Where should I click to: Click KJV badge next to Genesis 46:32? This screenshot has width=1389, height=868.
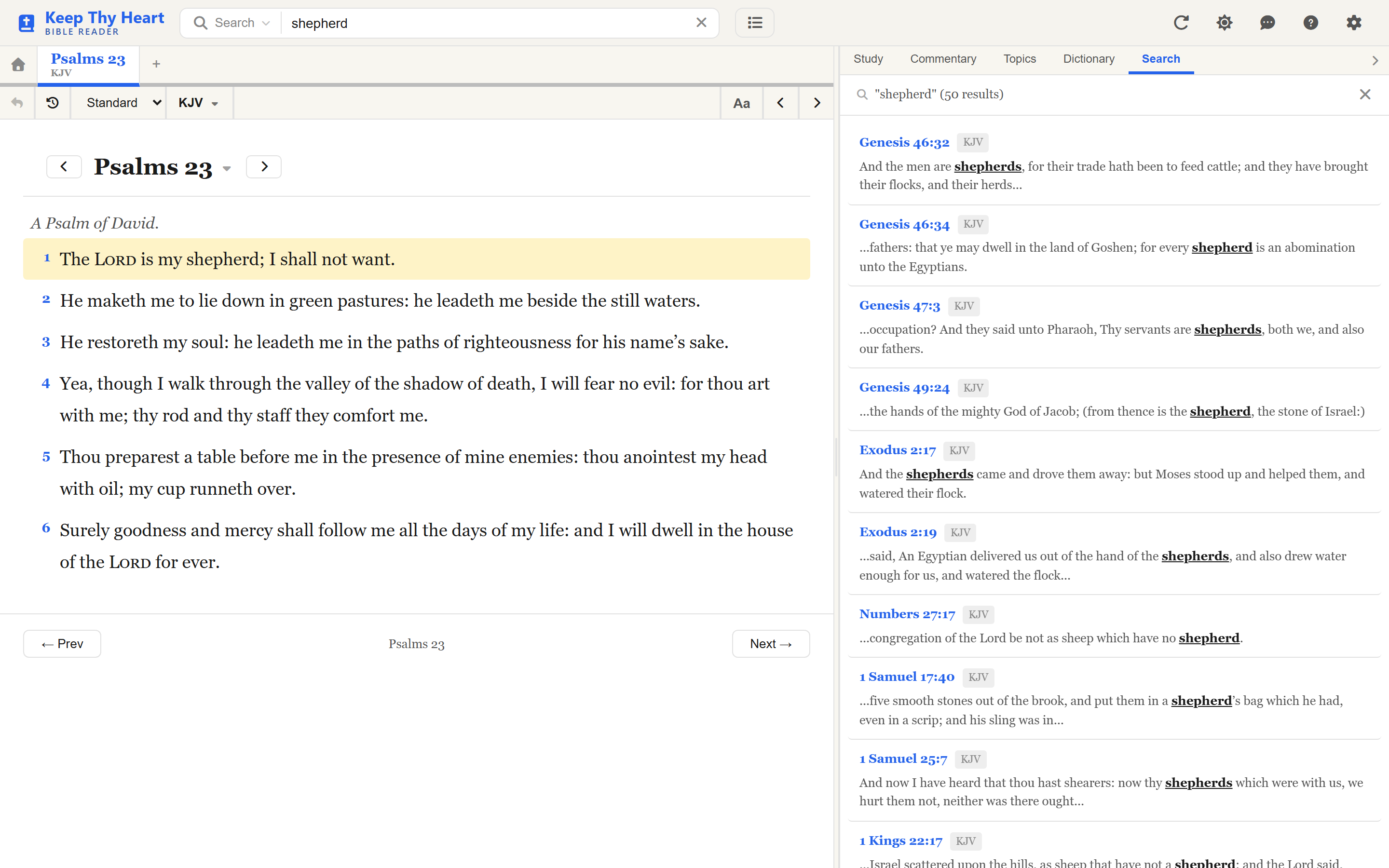coord(972,142)
